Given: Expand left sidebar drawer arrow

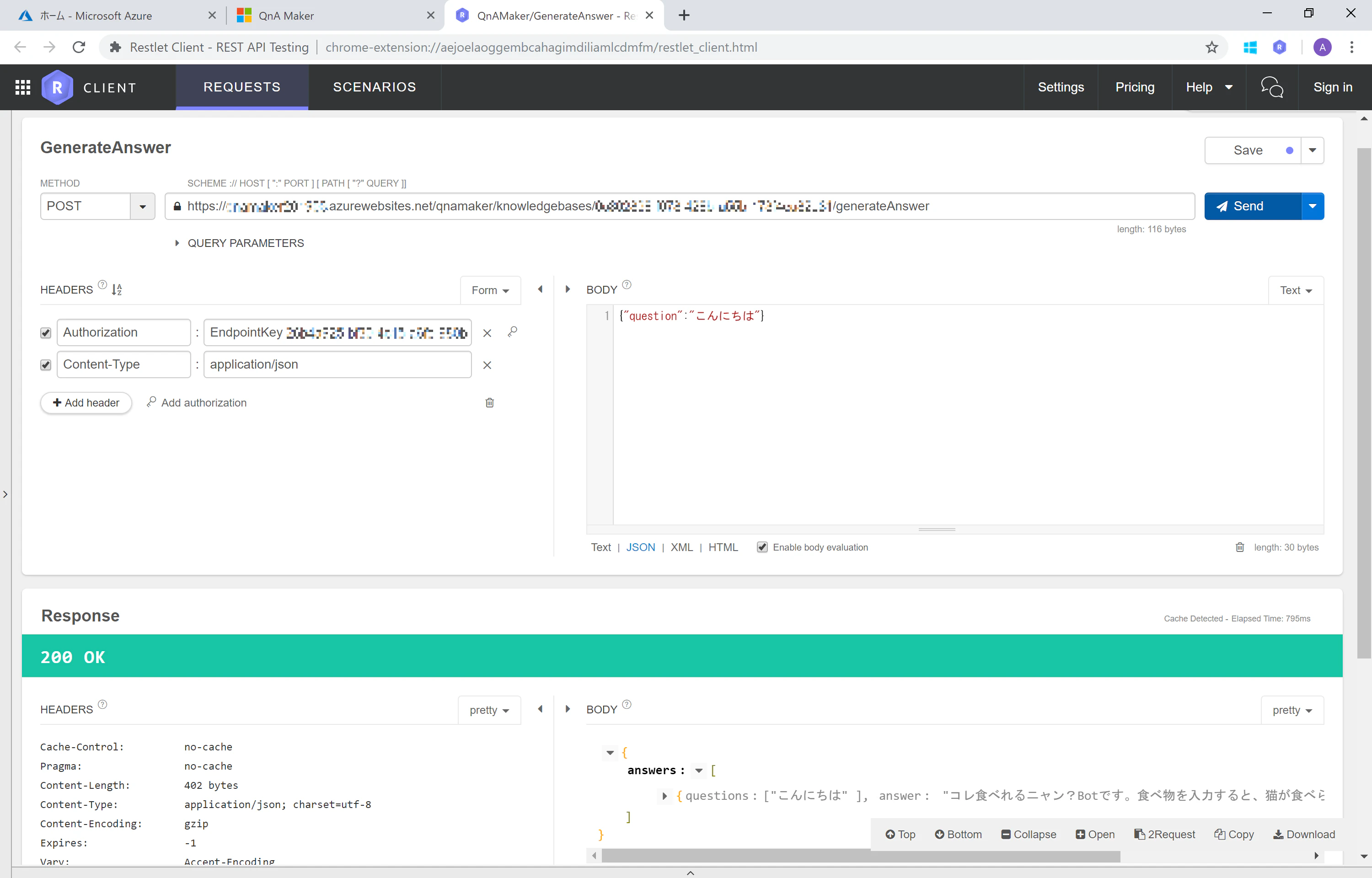Looking at the screenshot, I should [x=5, y=494].
